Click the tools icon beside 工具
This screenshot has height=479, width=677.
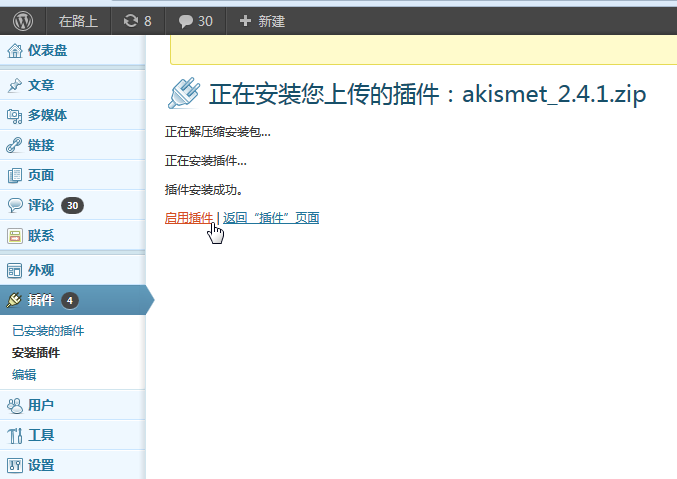click(x=15, y=435)
